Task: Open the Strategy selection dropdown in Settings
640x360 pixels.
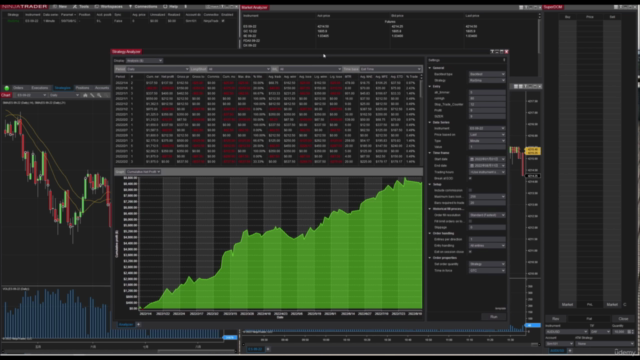Action: coord(487,80)
